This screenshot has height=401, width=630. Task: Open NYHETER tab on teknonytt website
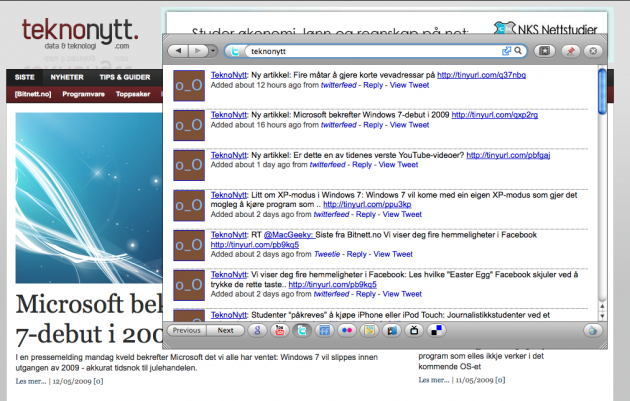pyautogui.click(x=67, y=77)
